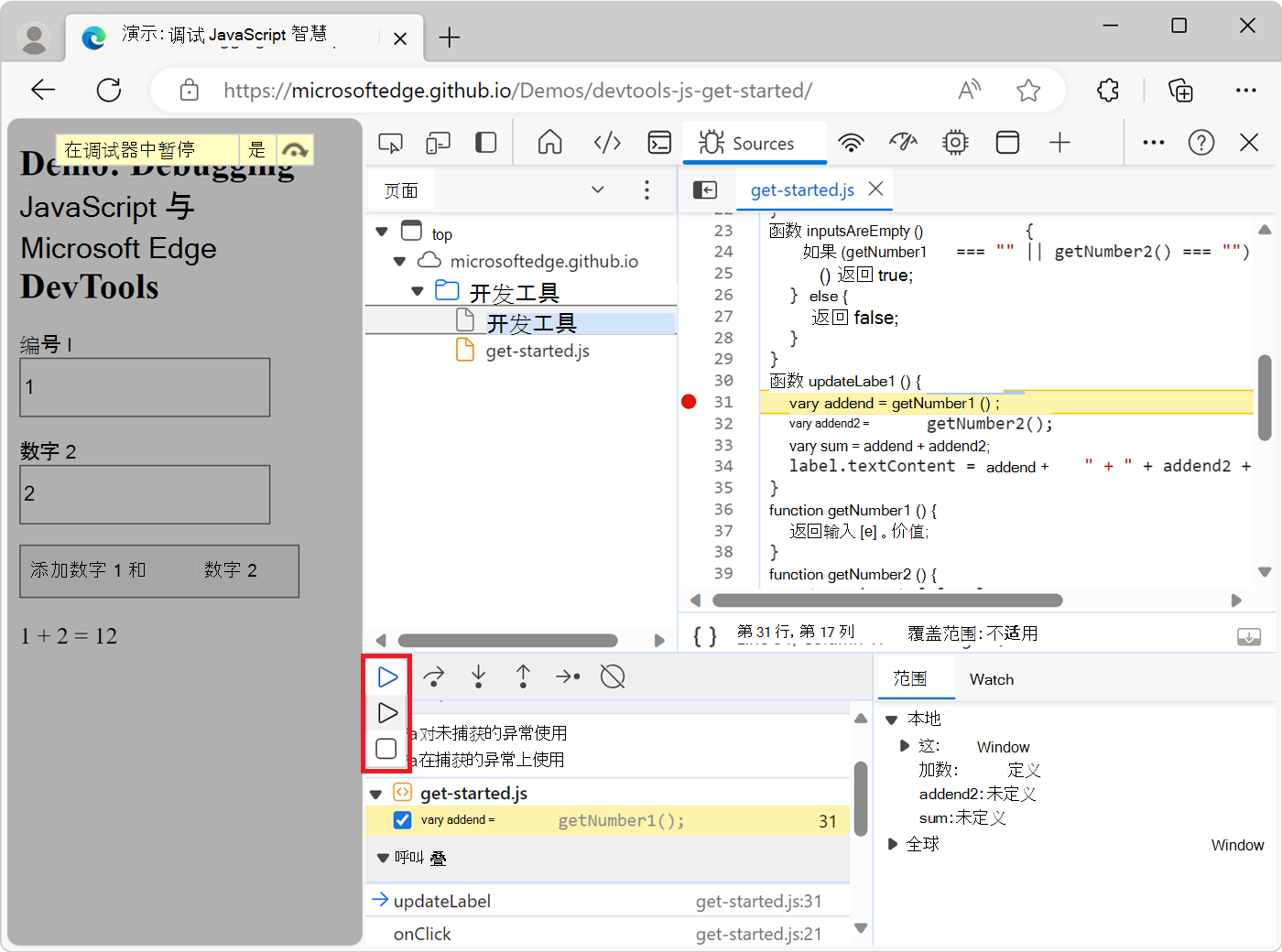Uncheck the breakpoint at line 31 checkbox
Image resolution: width=1282 pixels, height=952 pixels.
[x=402, y=820]
